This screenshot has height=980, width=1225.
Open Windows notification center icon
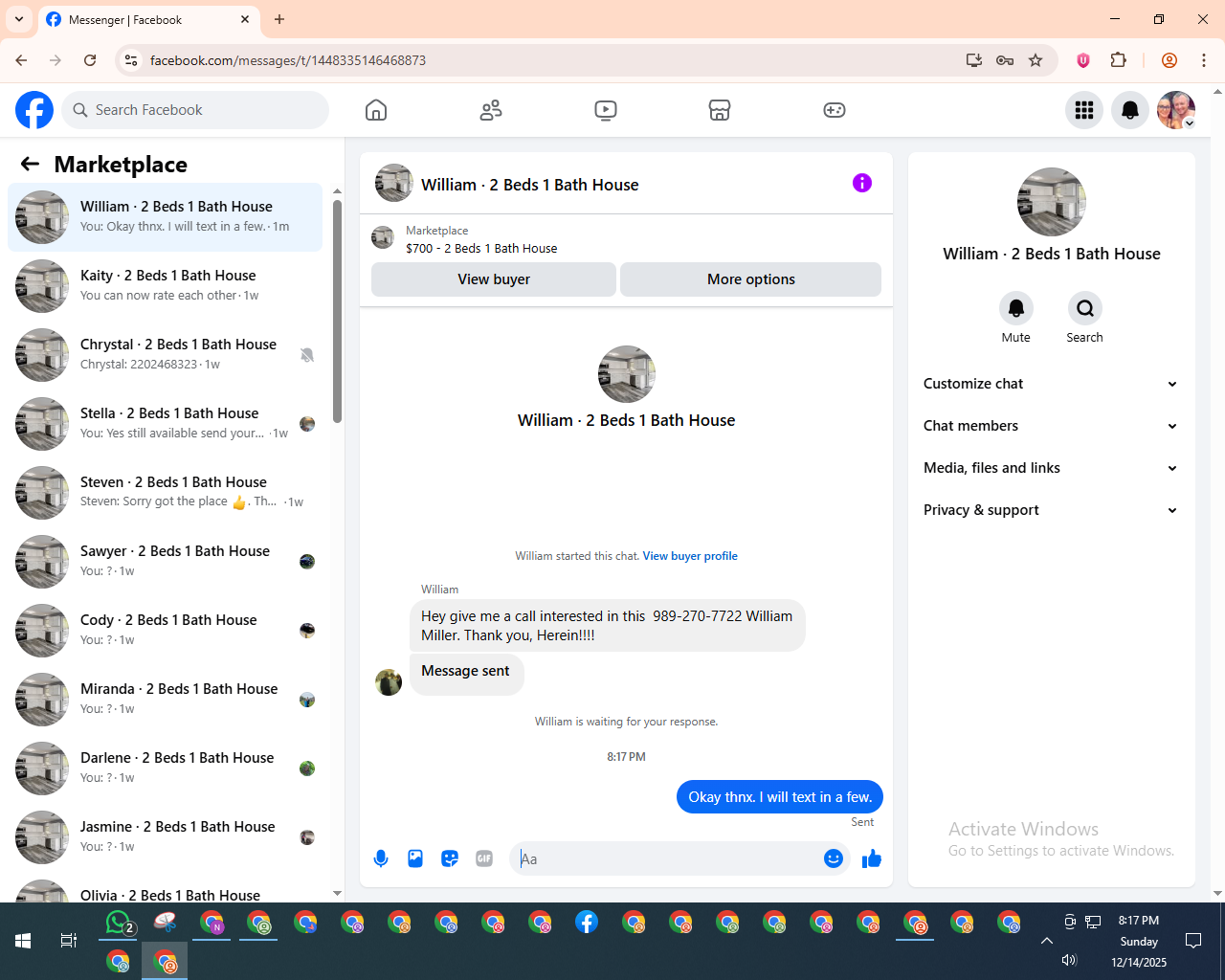(1193, 941)
